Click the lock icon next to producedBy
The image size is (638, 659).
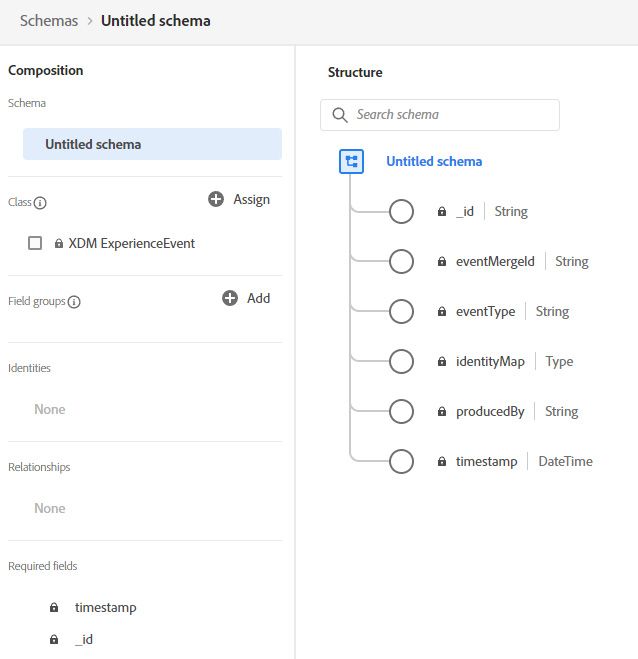pyautogui.click(x=442, y=411)
